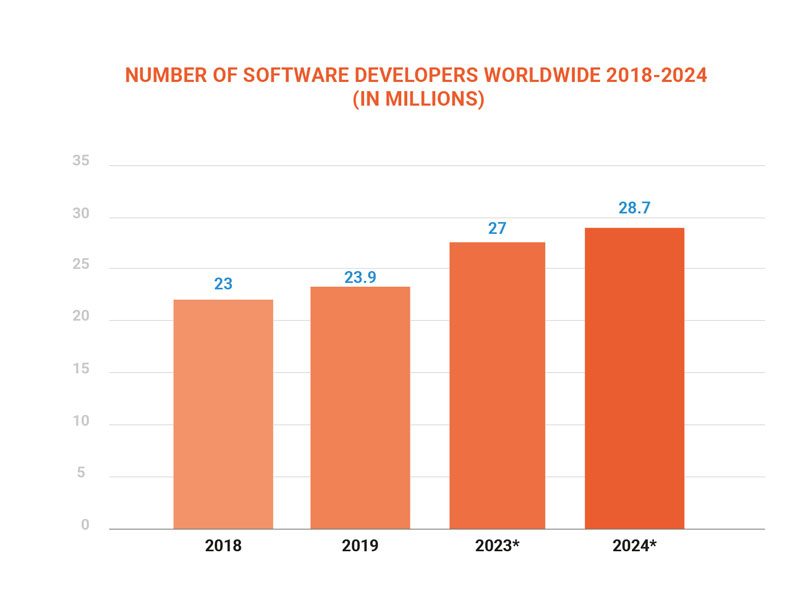
Task: Select the 28.7 data label
Action: 635,210
